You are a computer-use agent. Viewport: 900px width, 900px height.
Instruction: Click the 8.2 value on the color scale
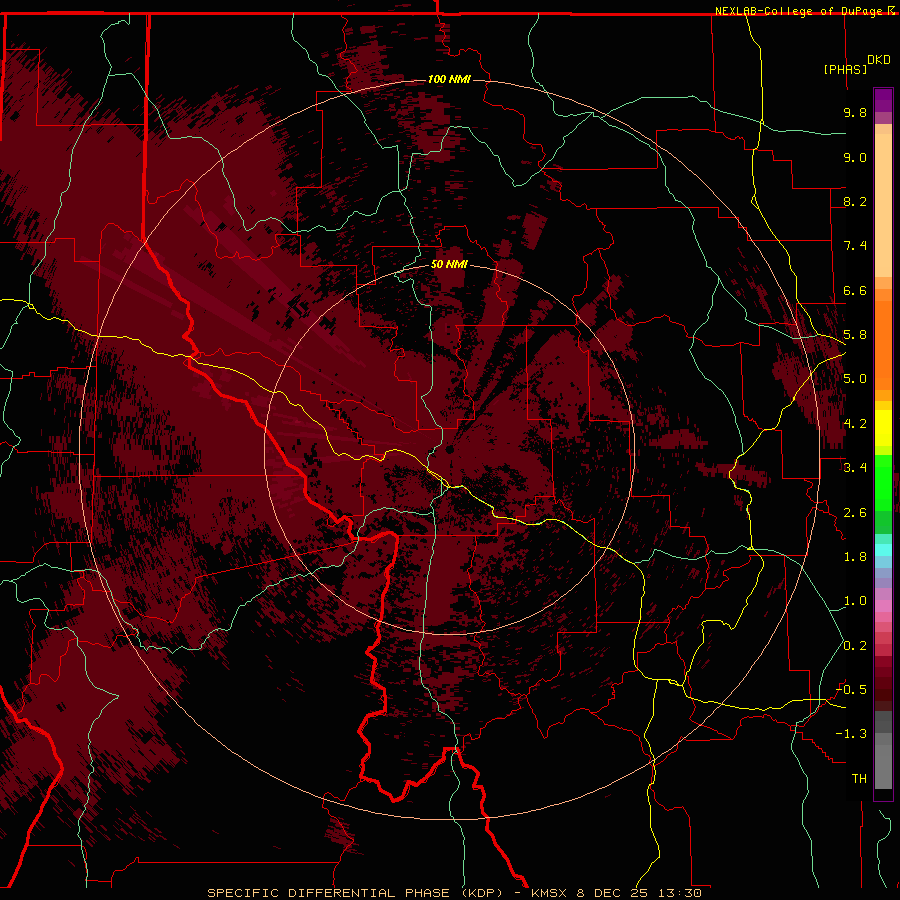[x=855, y=201]
